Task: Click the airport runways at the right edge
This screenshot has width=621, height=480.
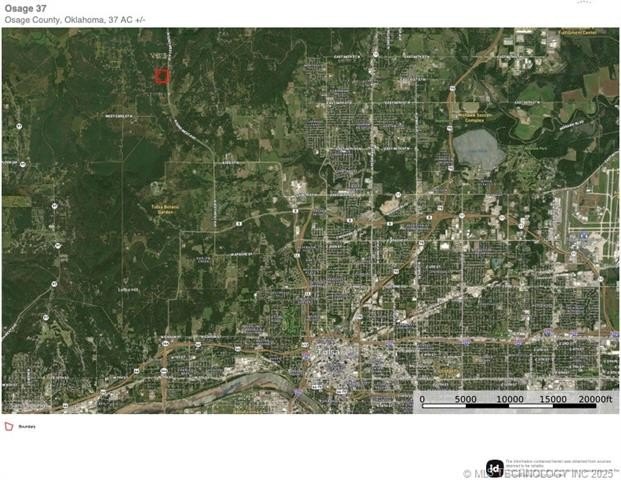Action: pos(585,215)
